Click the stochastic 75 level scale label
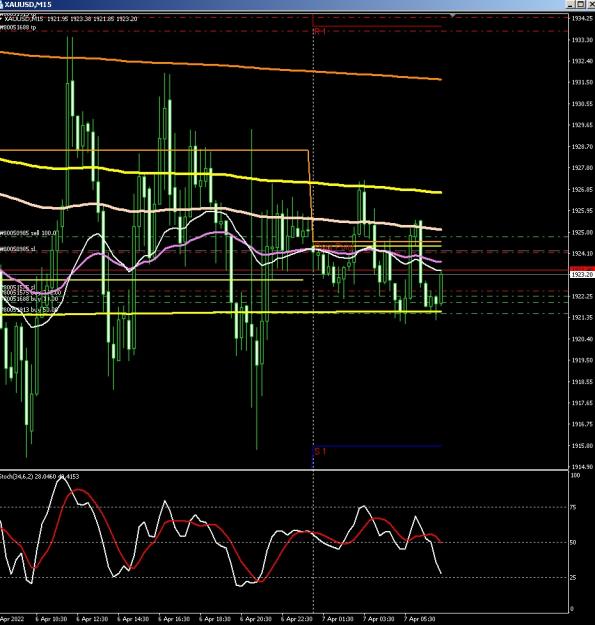This screenshot has width=595, height=625. coord(574,507)
